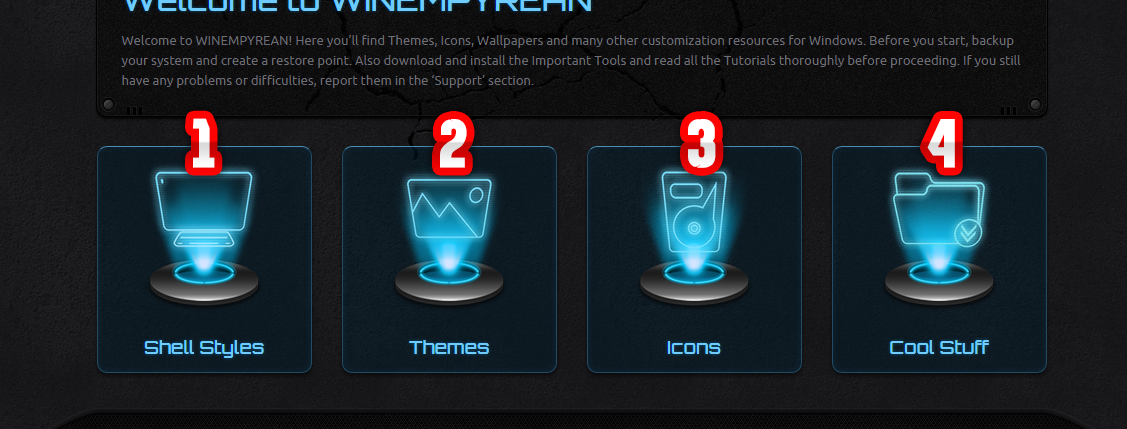Open the Cool Stuff text link

coord(939,348)
